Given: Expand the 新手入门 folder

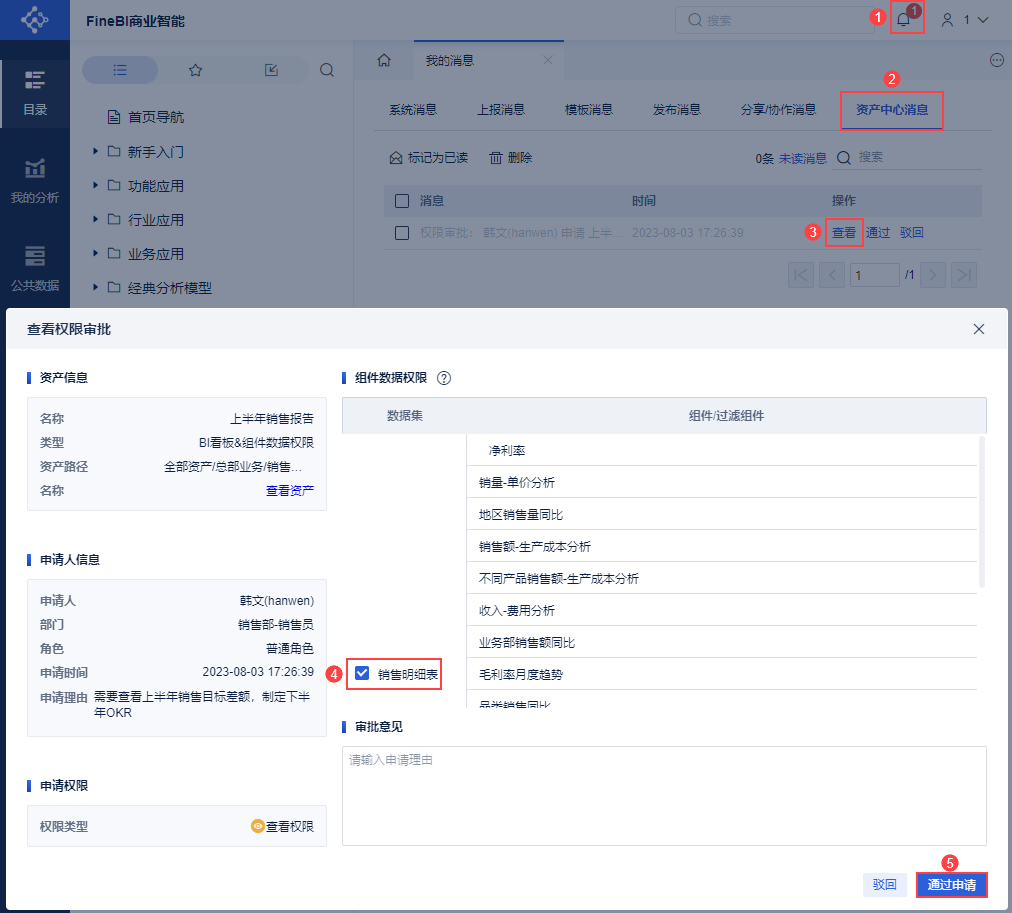Looking at the screenshot, I should coord(96,152).
